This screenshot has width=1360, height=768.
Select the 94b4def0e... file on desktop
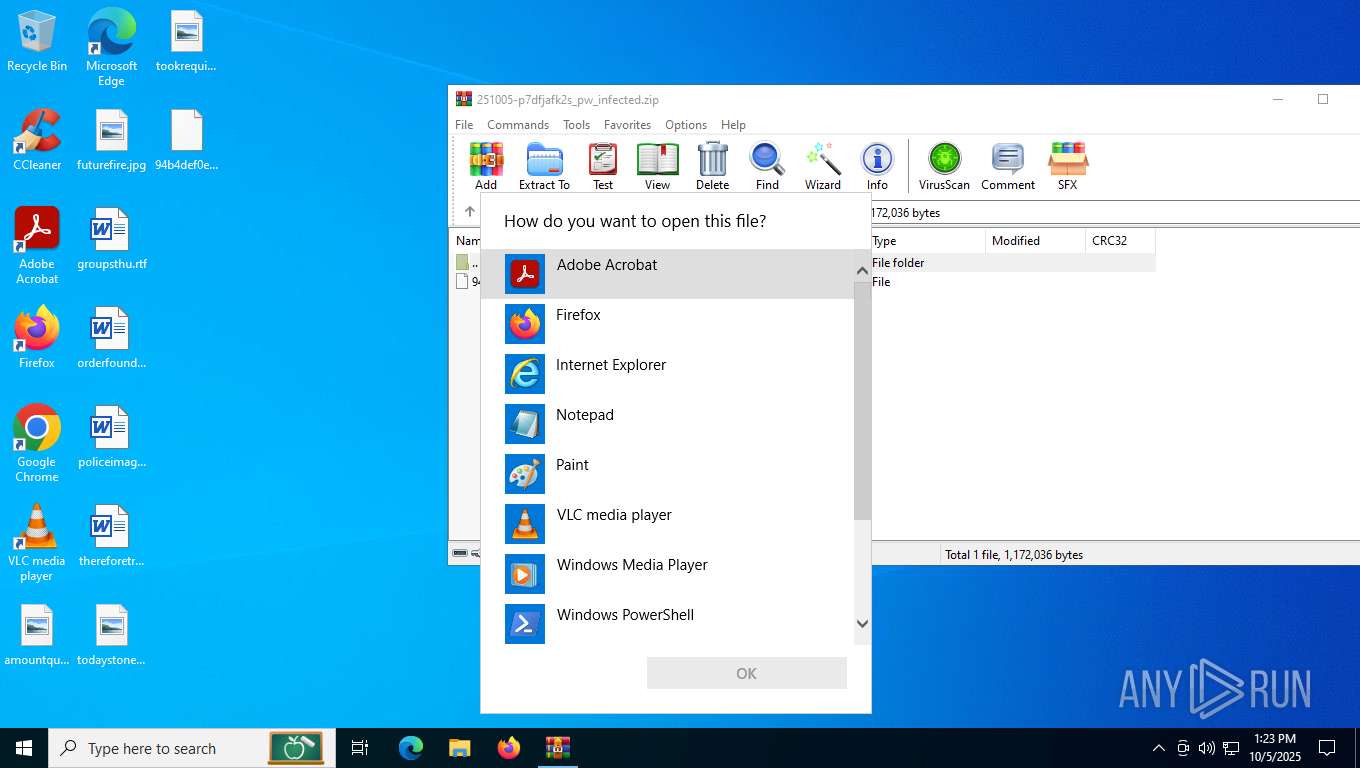point(186,140)
